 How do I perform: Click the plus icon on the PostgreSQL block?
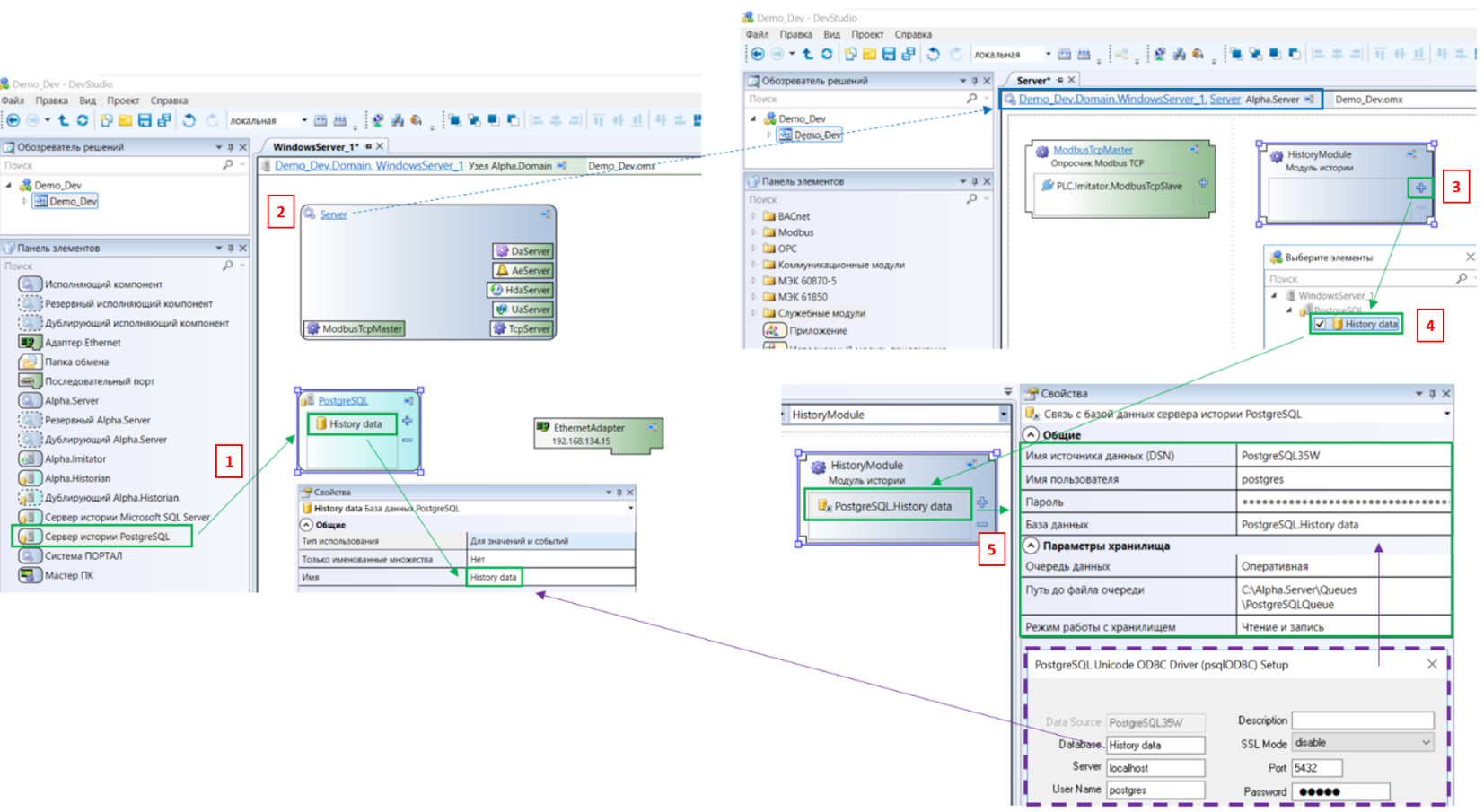(408, 421)
